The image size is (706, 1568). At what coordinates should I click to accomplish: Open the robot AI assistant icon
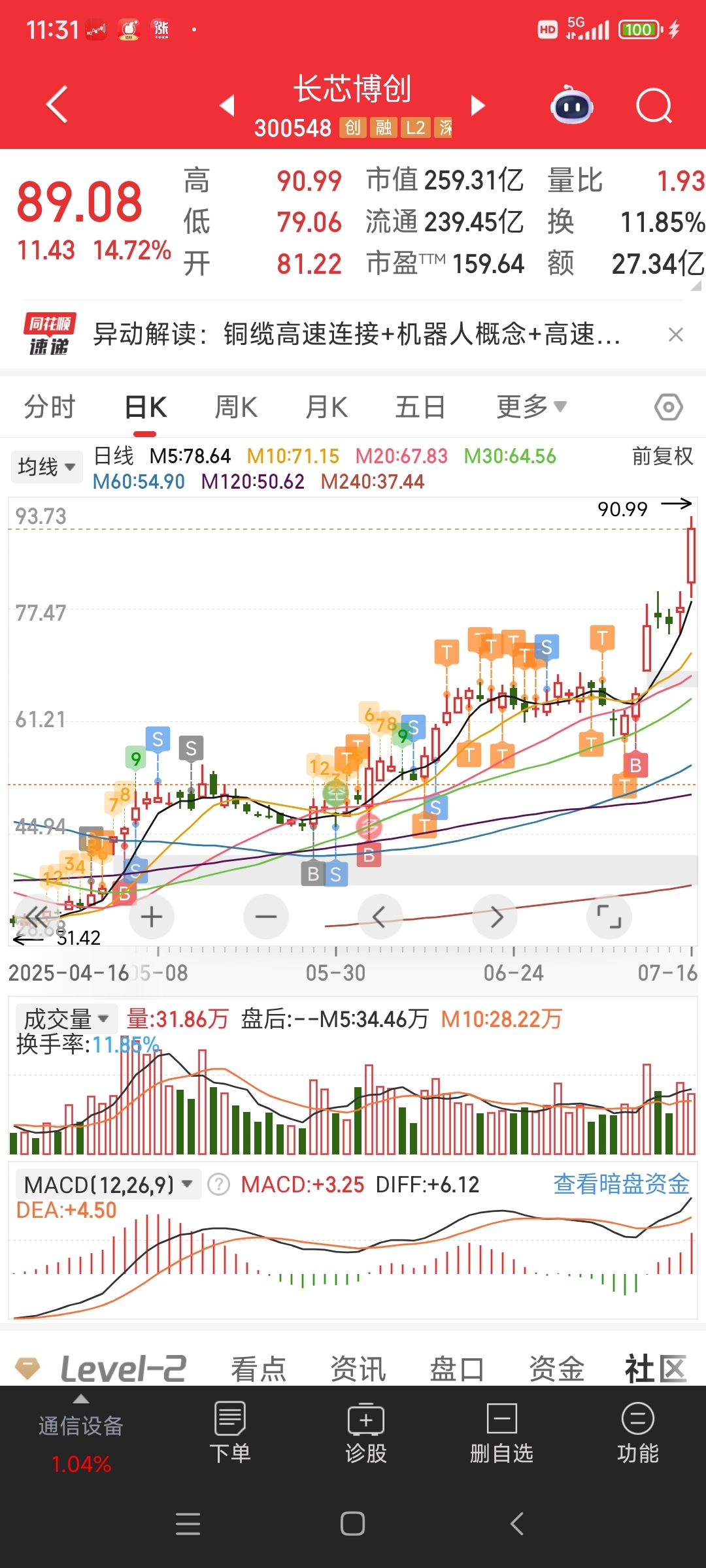point(571,105)
